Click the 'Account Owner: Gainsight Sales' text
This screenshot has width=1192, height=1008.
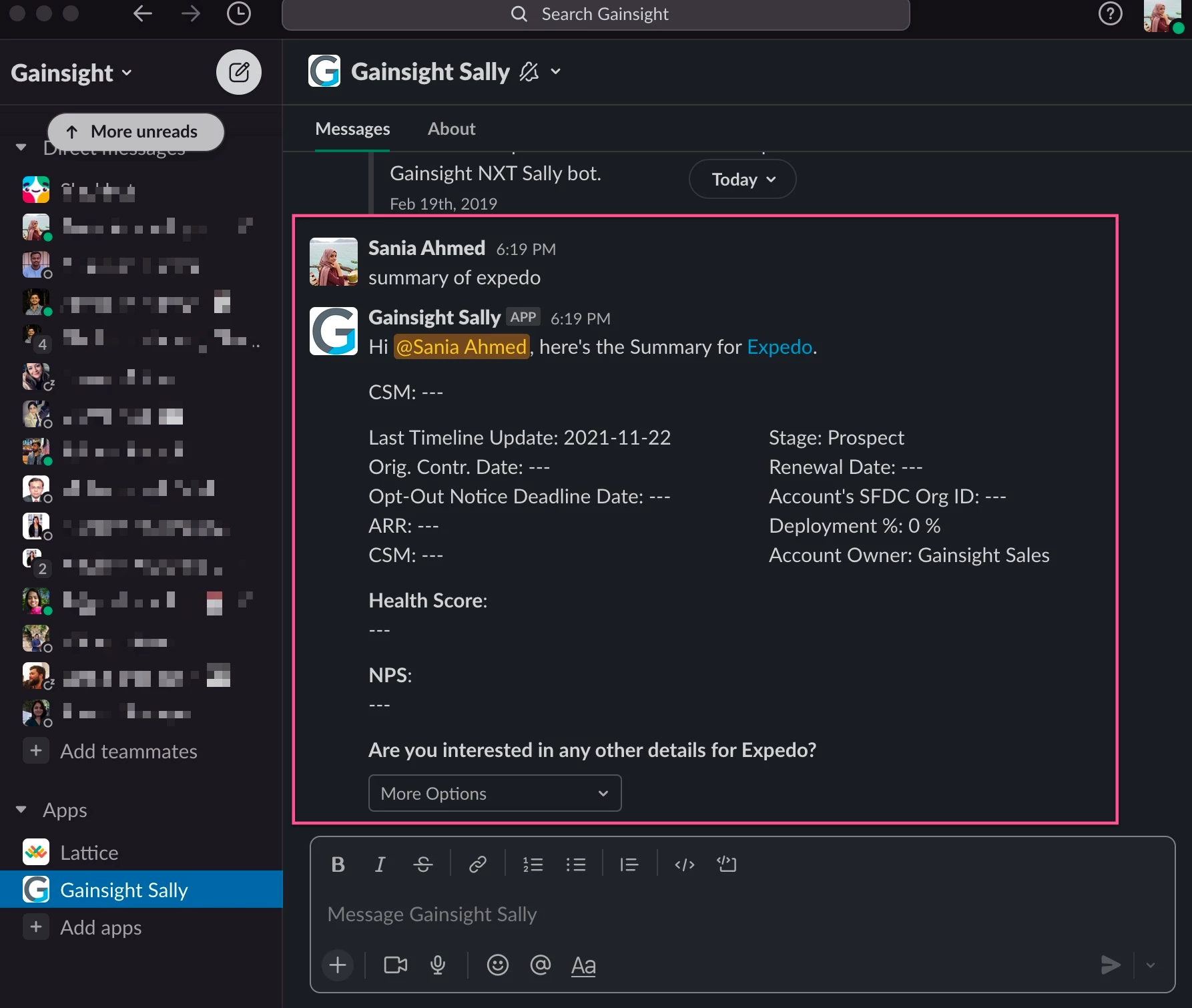tap(909, 555)
